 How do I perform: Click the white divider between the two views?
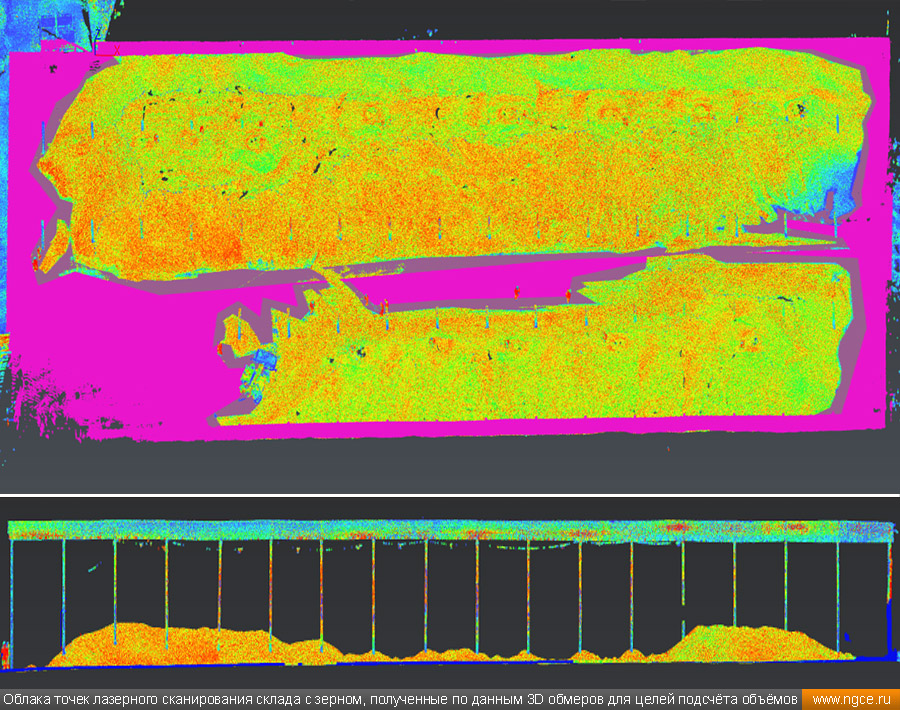pyautogui.click(x=450, y=494)
